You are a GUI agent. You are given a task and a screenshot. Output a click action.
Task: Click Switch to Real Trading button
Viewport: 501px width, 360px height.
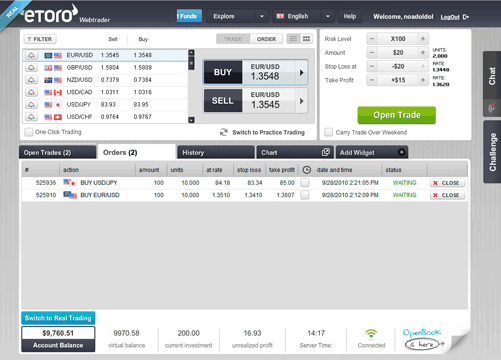[58, 318]
